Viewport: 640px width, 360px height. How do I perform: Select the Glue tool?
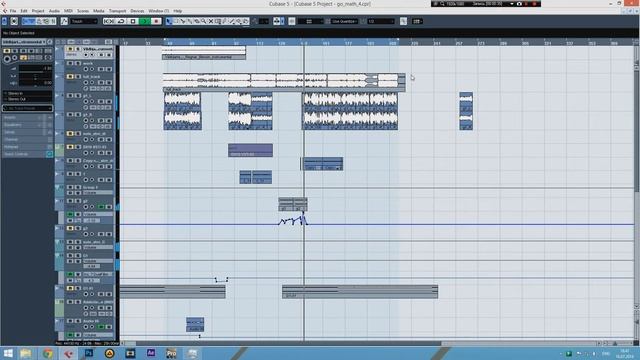click(x=190, y=21)
